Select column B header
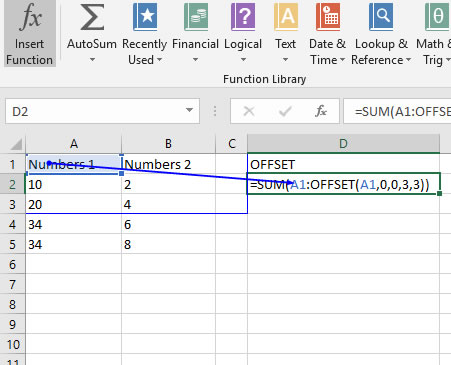The width and height of the screenshot is (451, 365). click(168, 144)
